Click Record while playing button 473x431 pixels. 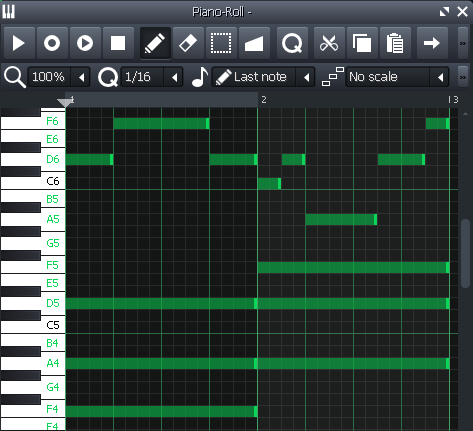tap(85, 43)
